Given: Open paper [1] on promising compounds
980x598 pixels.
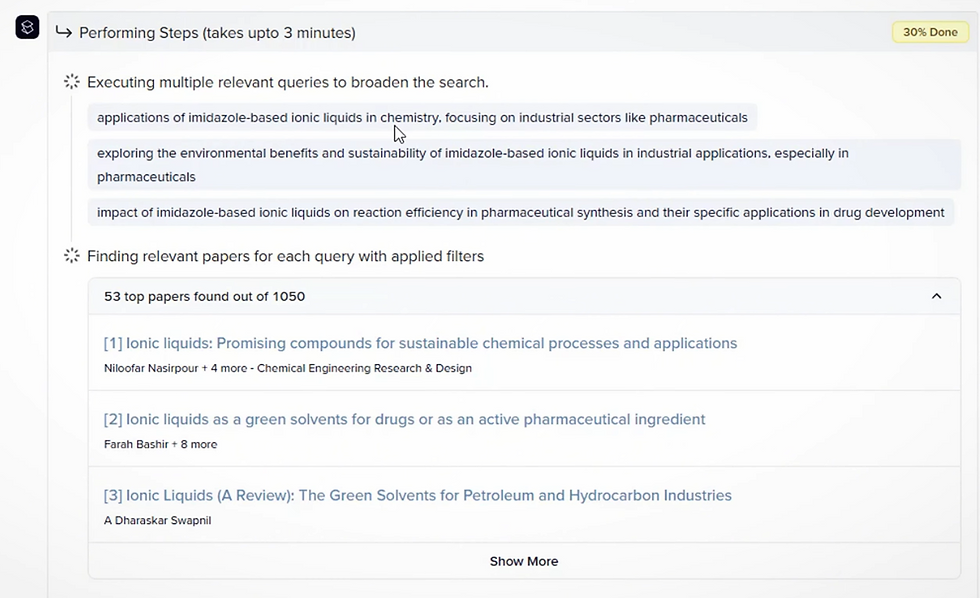Looking at the screenshot, I should pyautogui.click(x=420, y=343).
